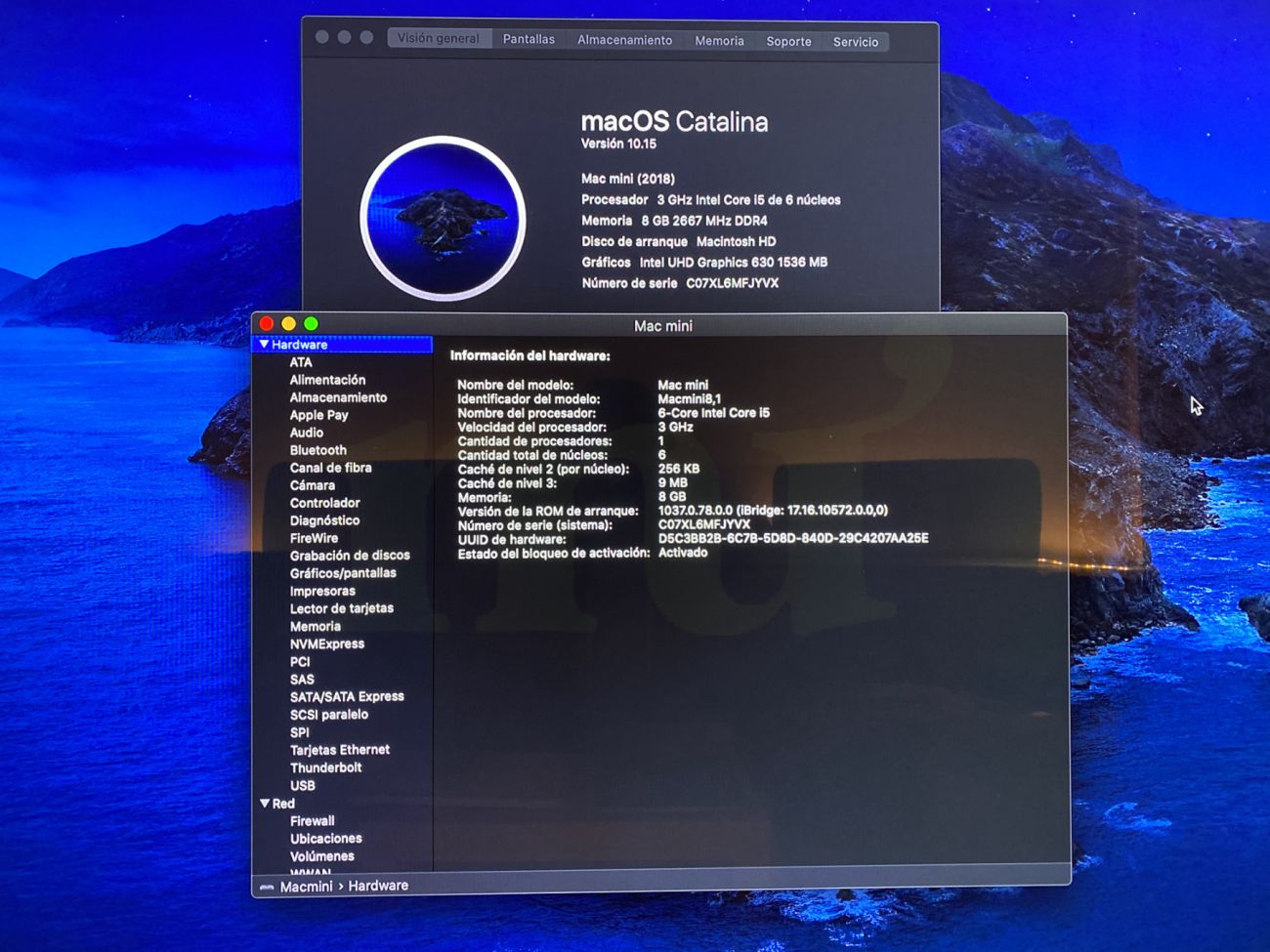
Task: Select the Visión general tab
Action: coord(438,39)
